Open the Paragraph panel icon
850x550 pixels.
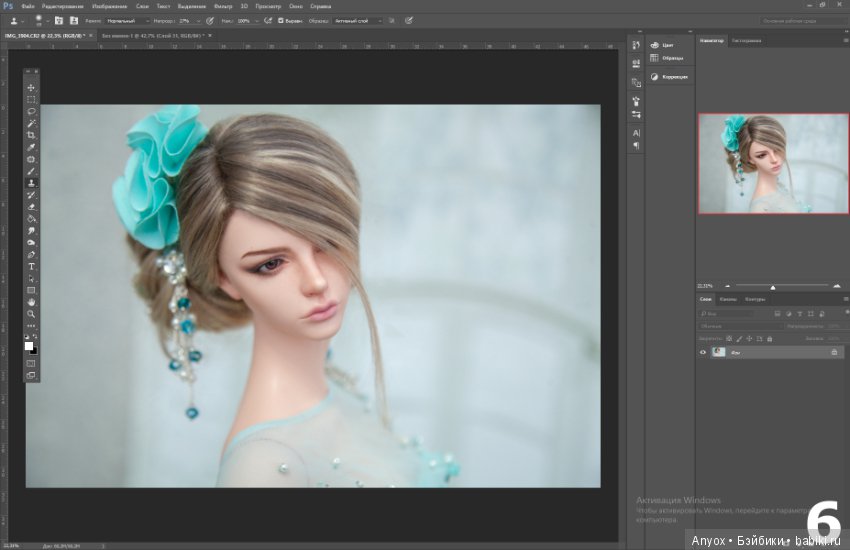click(636, 145)
